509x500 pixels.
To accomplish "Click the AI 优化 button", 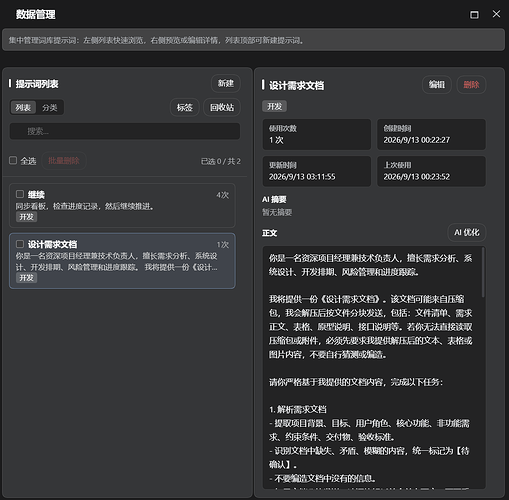I will click(x=466, y=232).
